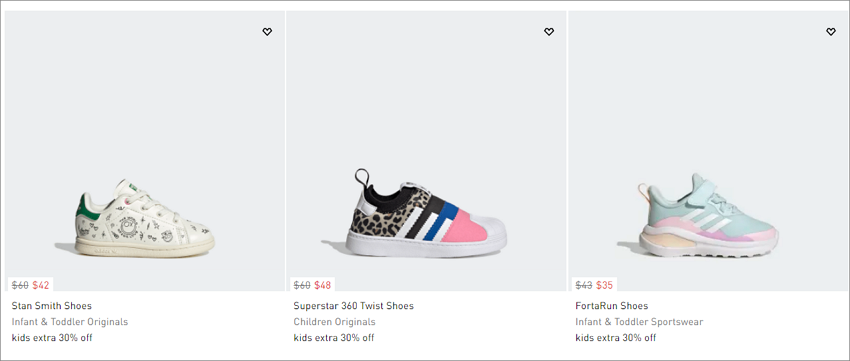Select the $48 sale price tag
The image size is (850, 361).
tap(323, 285)
